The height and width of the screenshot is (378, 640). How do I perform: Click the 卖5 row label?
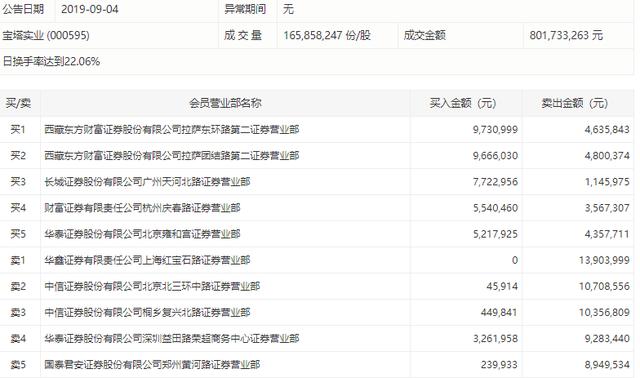(18, 365)
